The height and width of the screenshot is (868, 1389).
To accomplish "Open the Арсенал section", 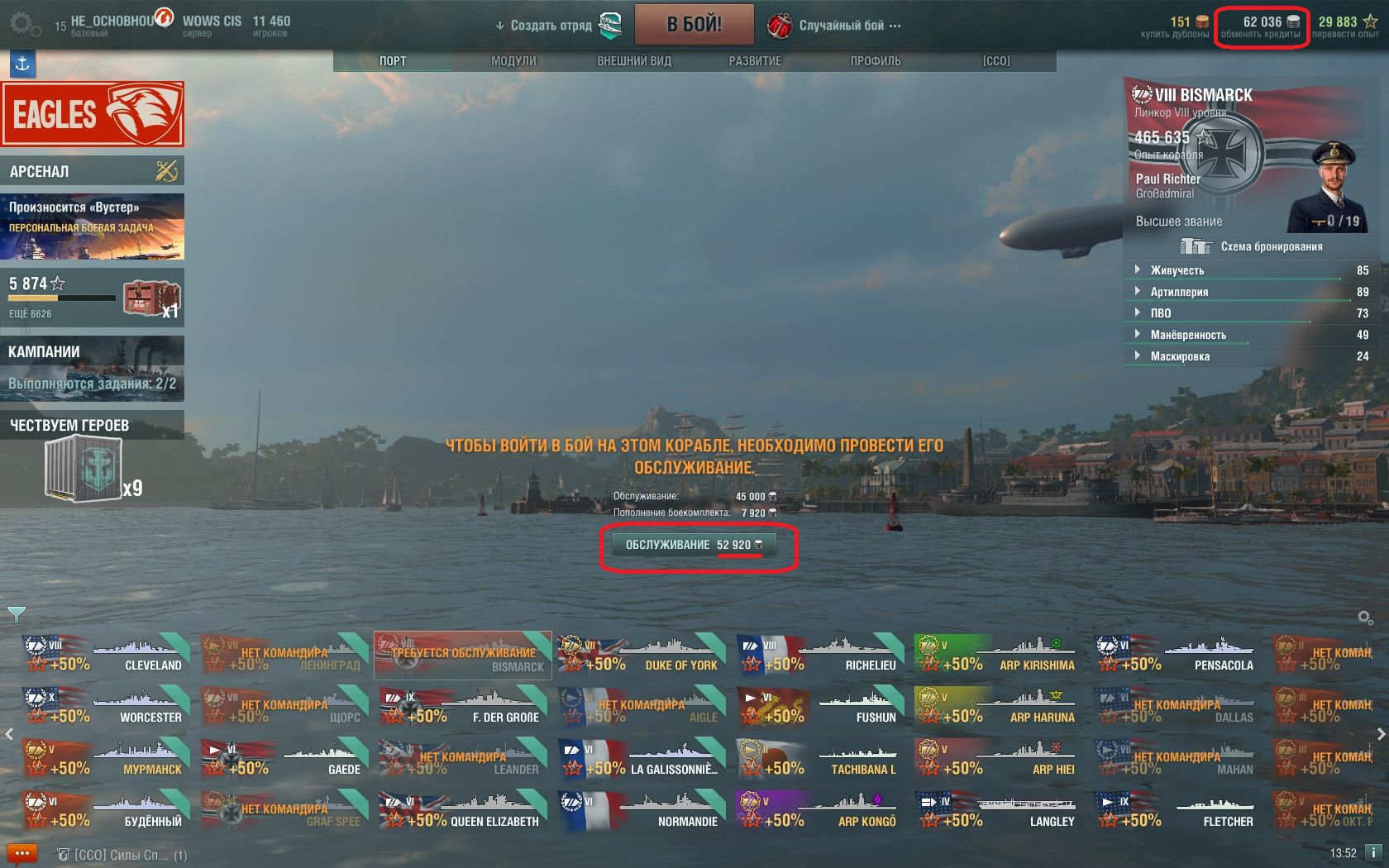I will pos(93,171).
